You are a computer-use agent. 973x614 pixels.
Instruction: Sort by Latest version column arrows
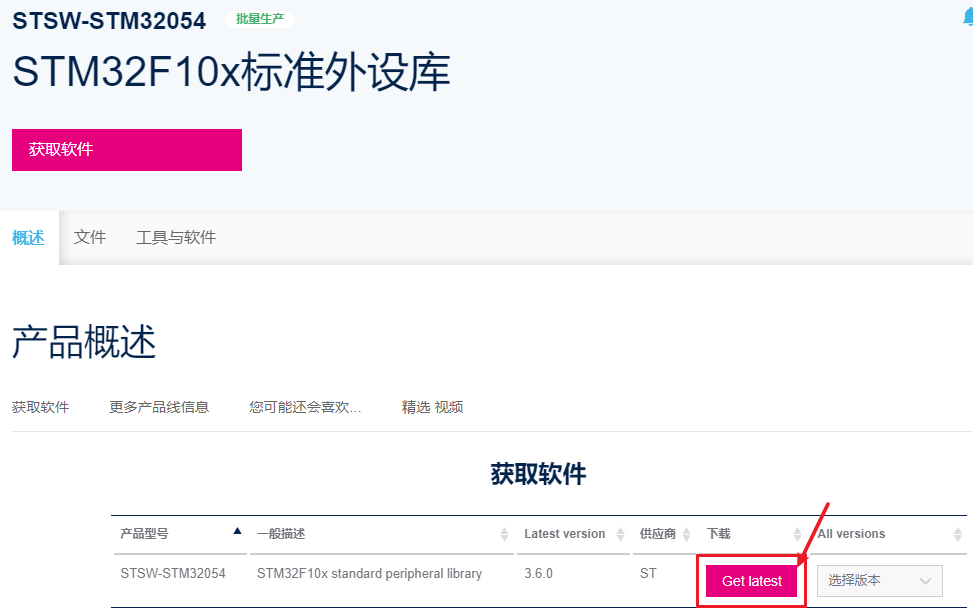[620, 534]
